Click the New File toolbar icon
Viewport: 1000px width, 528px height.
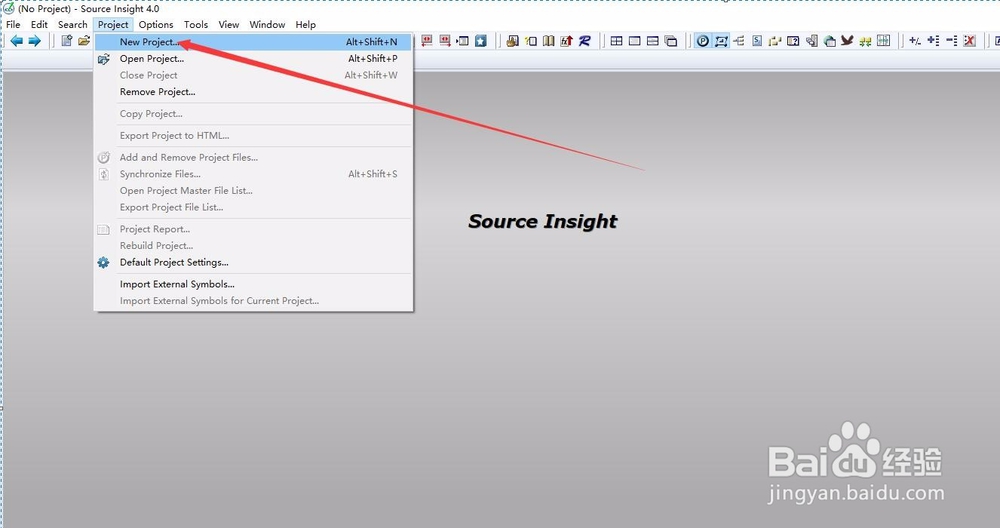coord(66,41)
